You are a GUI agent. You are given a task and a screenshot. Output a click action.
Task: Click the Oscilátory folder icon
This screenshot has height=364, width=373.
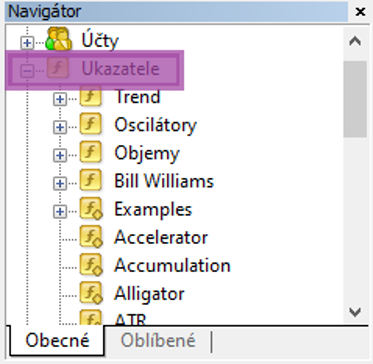pyautogui.click(x=90, y=124)
